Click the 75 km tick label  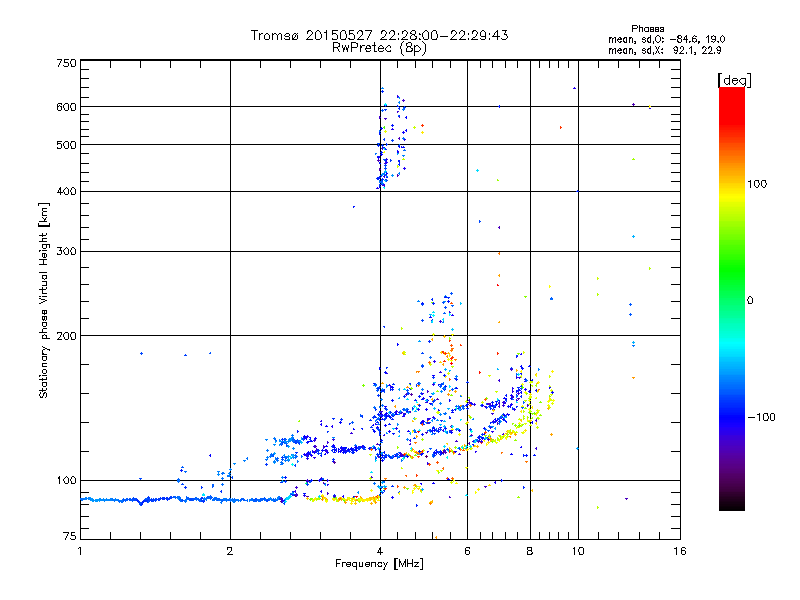(x=70, y=536)
